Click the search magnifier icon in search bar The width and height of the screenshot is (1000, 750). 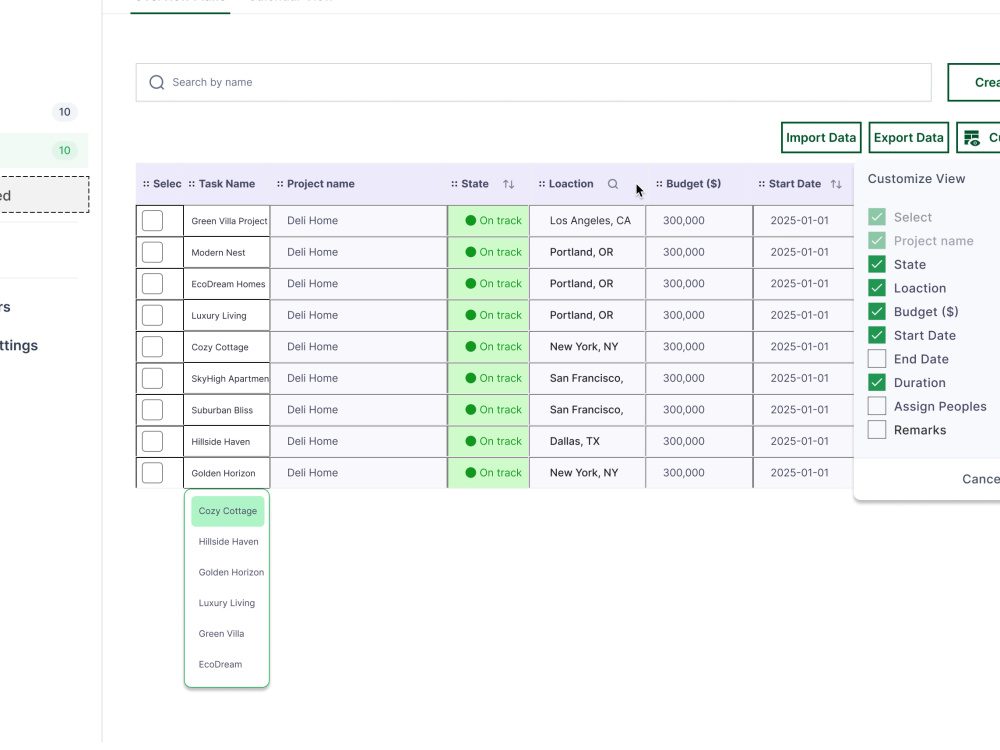click(x=156, y=82)
